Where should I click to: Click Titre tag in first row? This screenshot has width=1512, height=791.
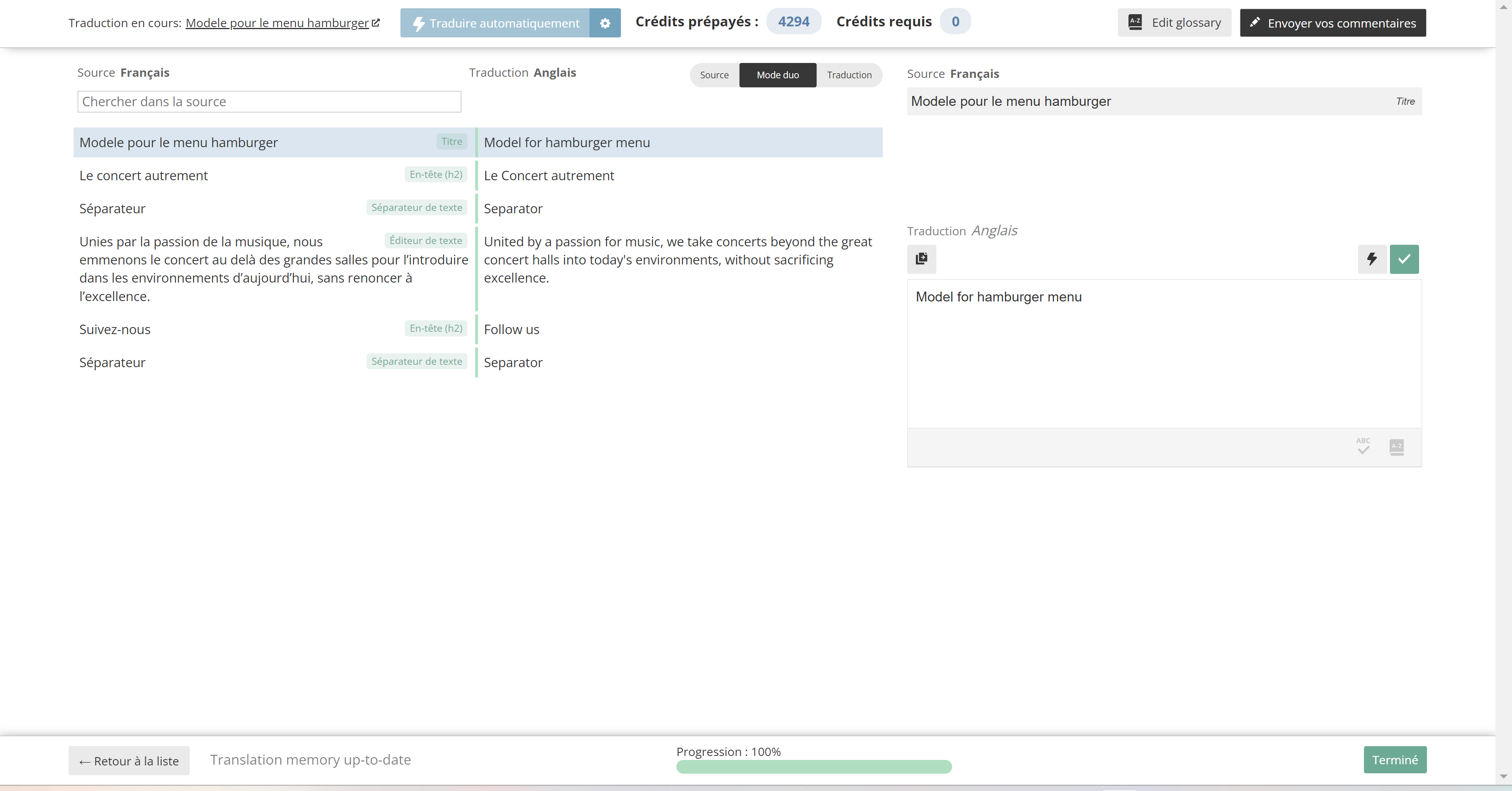point(451,141)
